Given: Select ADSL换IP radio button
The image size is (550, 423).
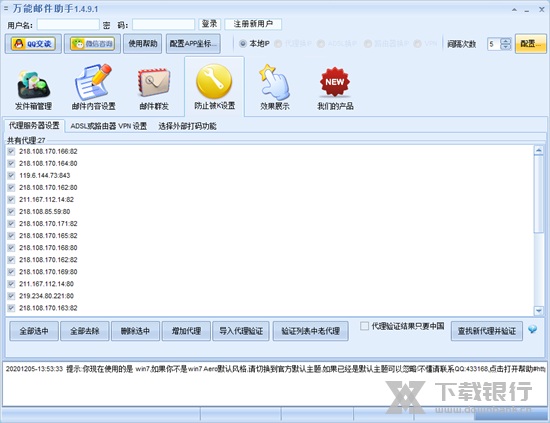Looking at the screenshot, I should point(321,44).
